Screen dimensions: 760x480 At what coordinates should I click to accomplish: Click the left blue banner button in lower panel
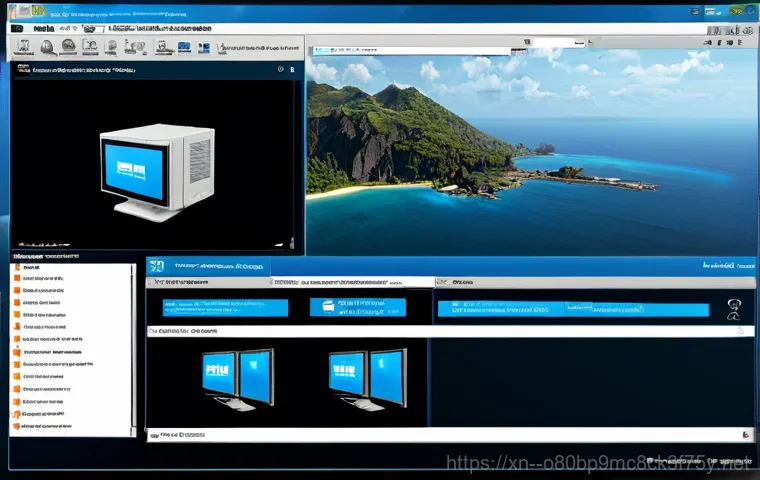[x=225, y=307]
